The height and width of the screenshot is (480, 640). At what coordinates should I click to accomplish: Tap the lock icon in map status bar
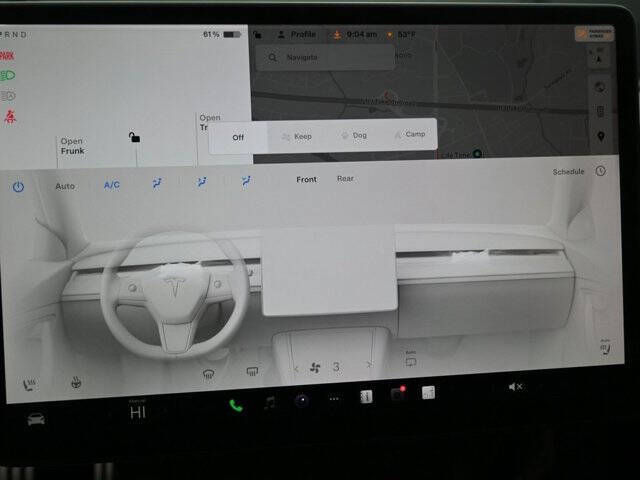(x=258, y=35)
